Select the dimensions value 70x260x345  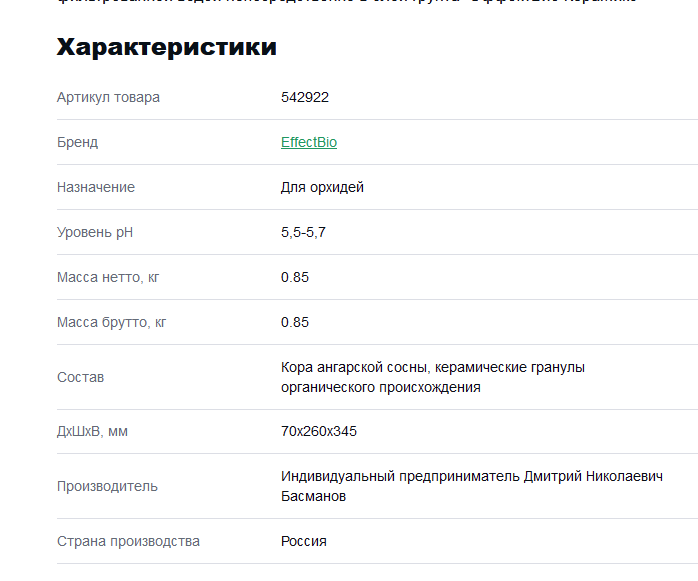pyautogui.click(x=319, y=431)
